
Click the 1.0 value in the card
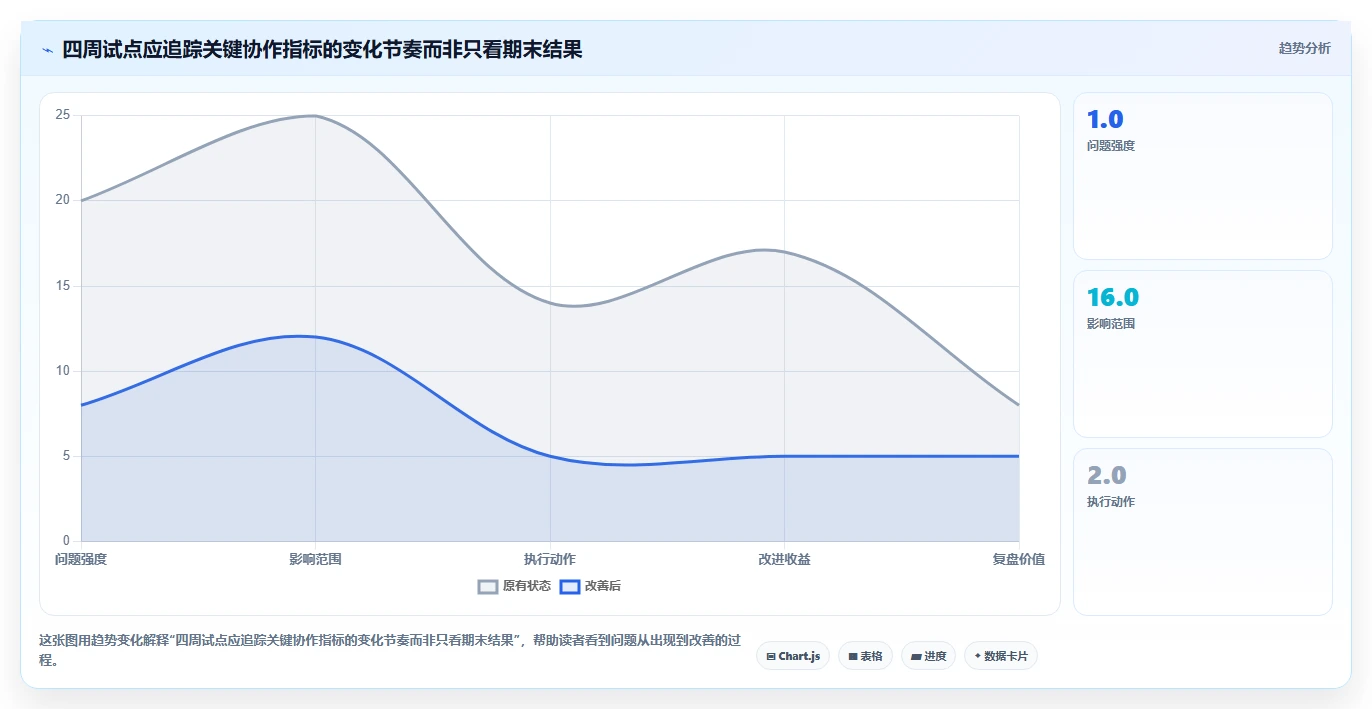(x=1105, y=120)
